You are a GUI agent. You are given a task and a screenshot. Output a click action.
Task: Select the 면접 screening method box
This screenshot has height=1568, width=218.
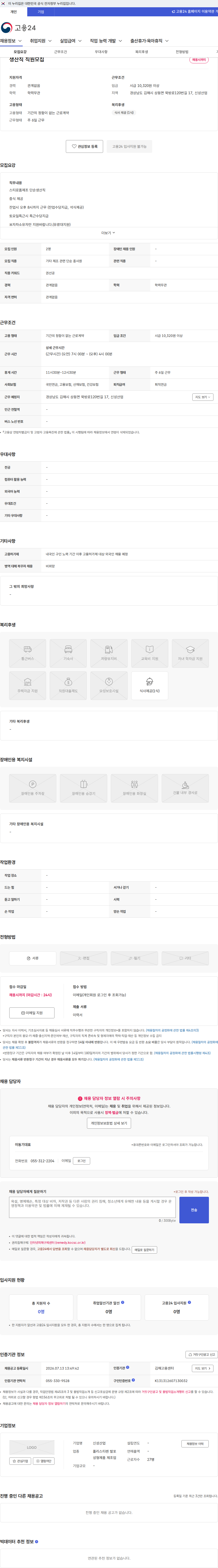[83, 958]
